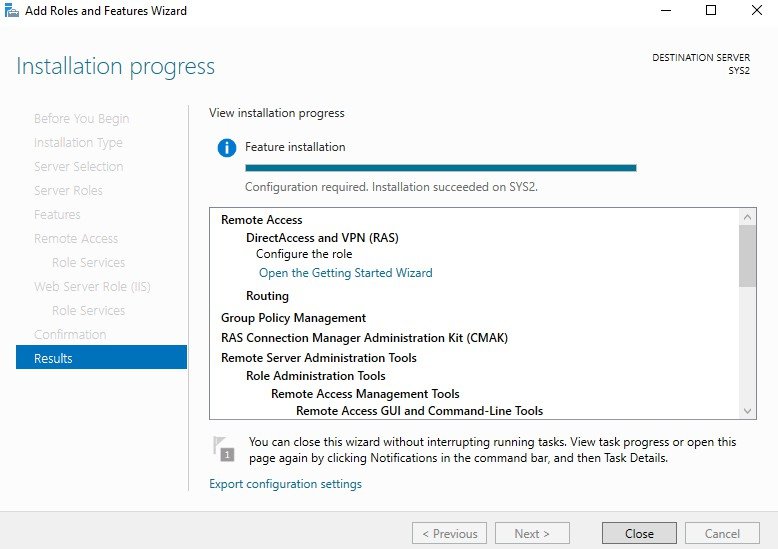The height and width of the screenshot is (549, 778).
Task: Click the Configure the role text
Action: (304, 254)
